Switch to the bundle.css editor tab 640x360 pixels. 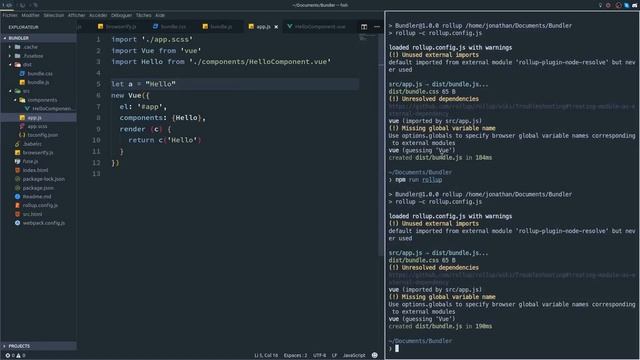coord(170,27)
